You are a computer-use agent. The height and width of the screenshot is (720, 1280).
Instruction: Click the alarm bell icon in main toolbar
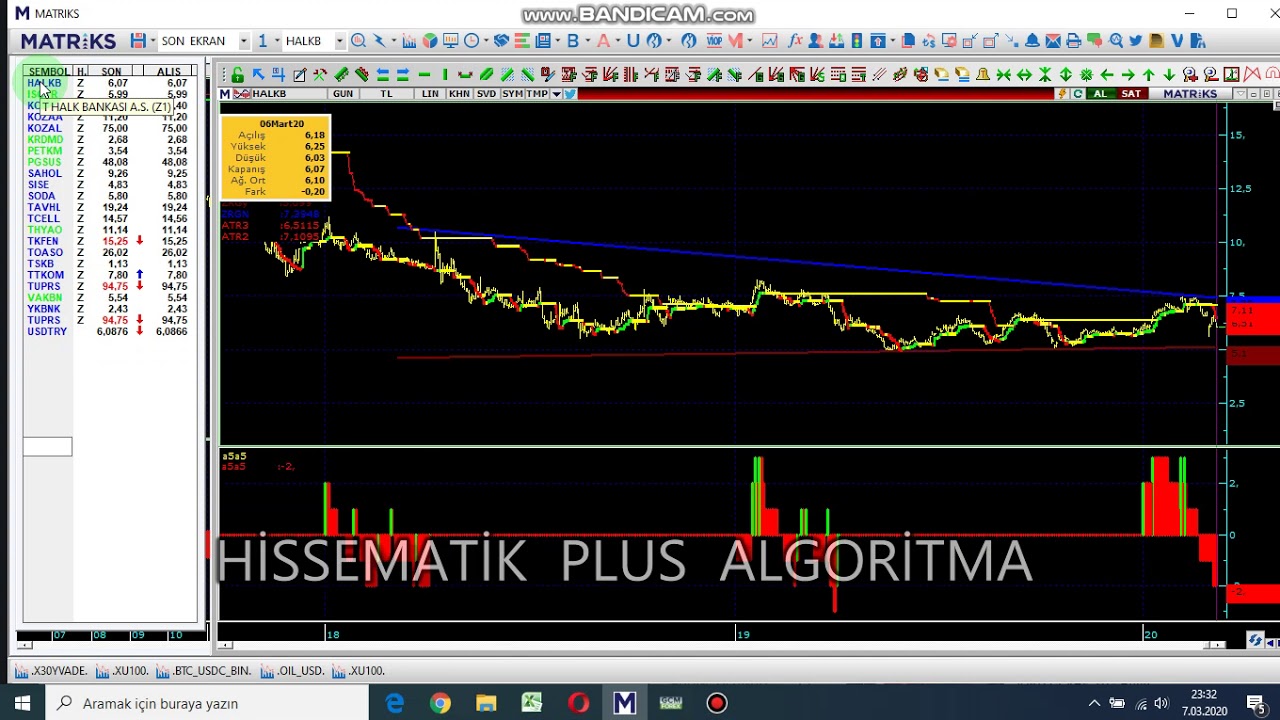[1033, 41]
